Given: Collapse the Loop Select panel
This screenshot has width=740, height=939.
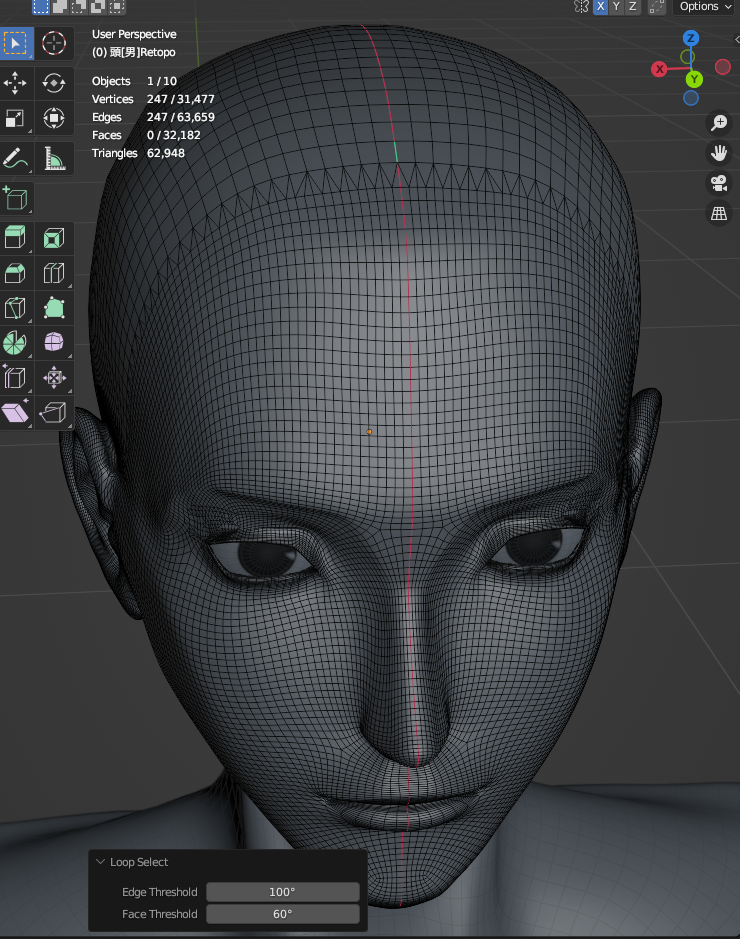Looking at the screenshot, I should (100, 862).
